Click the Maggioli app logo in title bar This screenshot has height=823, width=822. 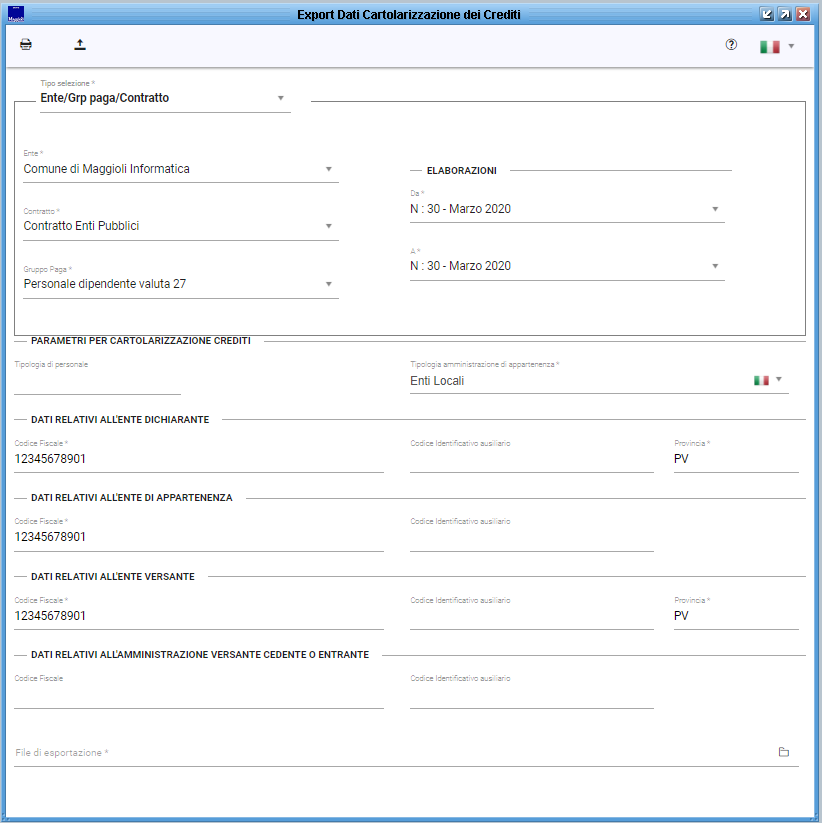point(16,14)
